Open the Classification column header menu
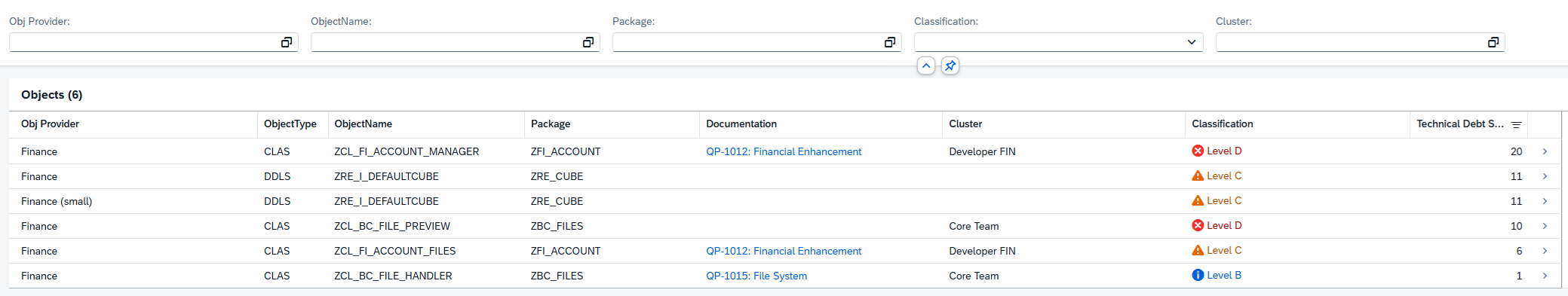 pyautogui.click(x=1297, y=124)
